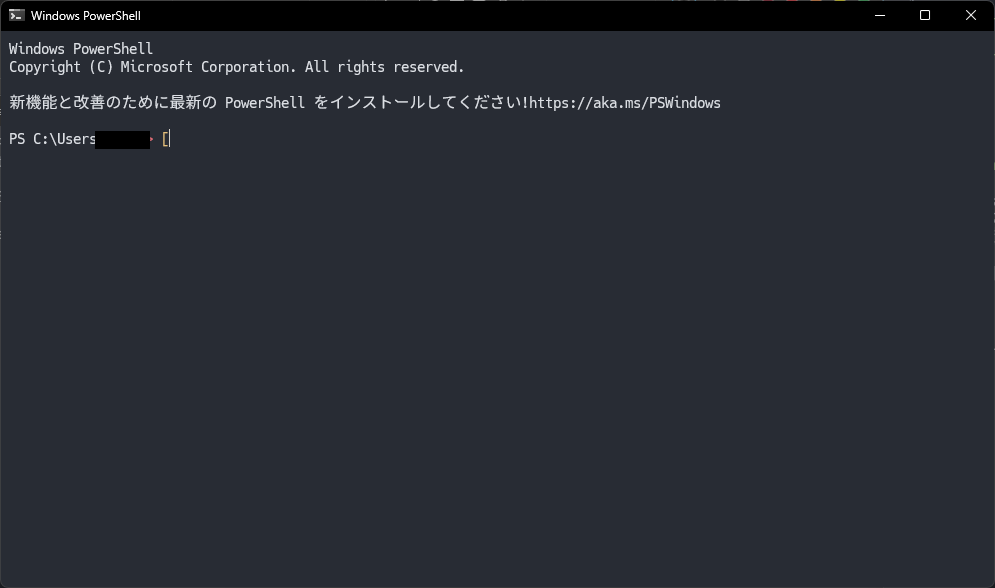Click the "C:\Users" path in the prompt
This screenshot has width=995, height=588.
click(64, 139)
